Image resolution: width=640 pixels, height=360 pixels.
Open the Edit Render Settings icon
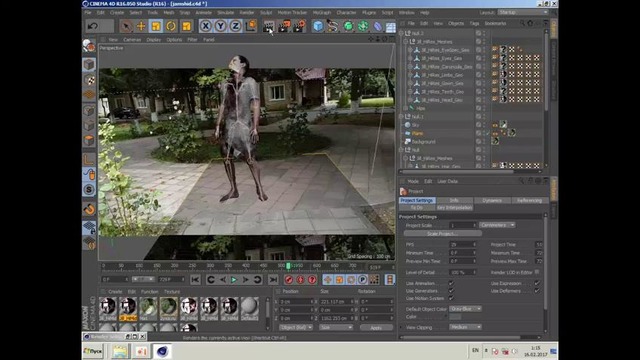(299, 26)
